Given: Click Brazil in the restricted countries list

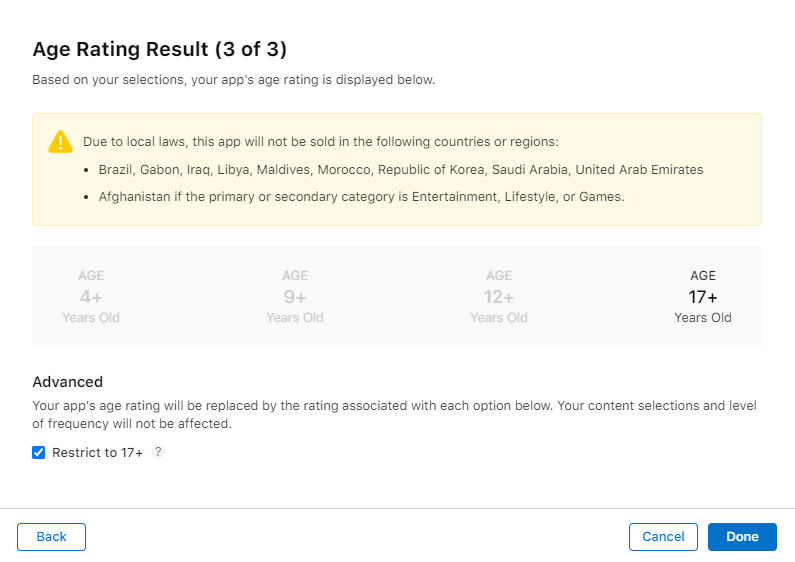Looking at the screenshot, I should 115,169.
